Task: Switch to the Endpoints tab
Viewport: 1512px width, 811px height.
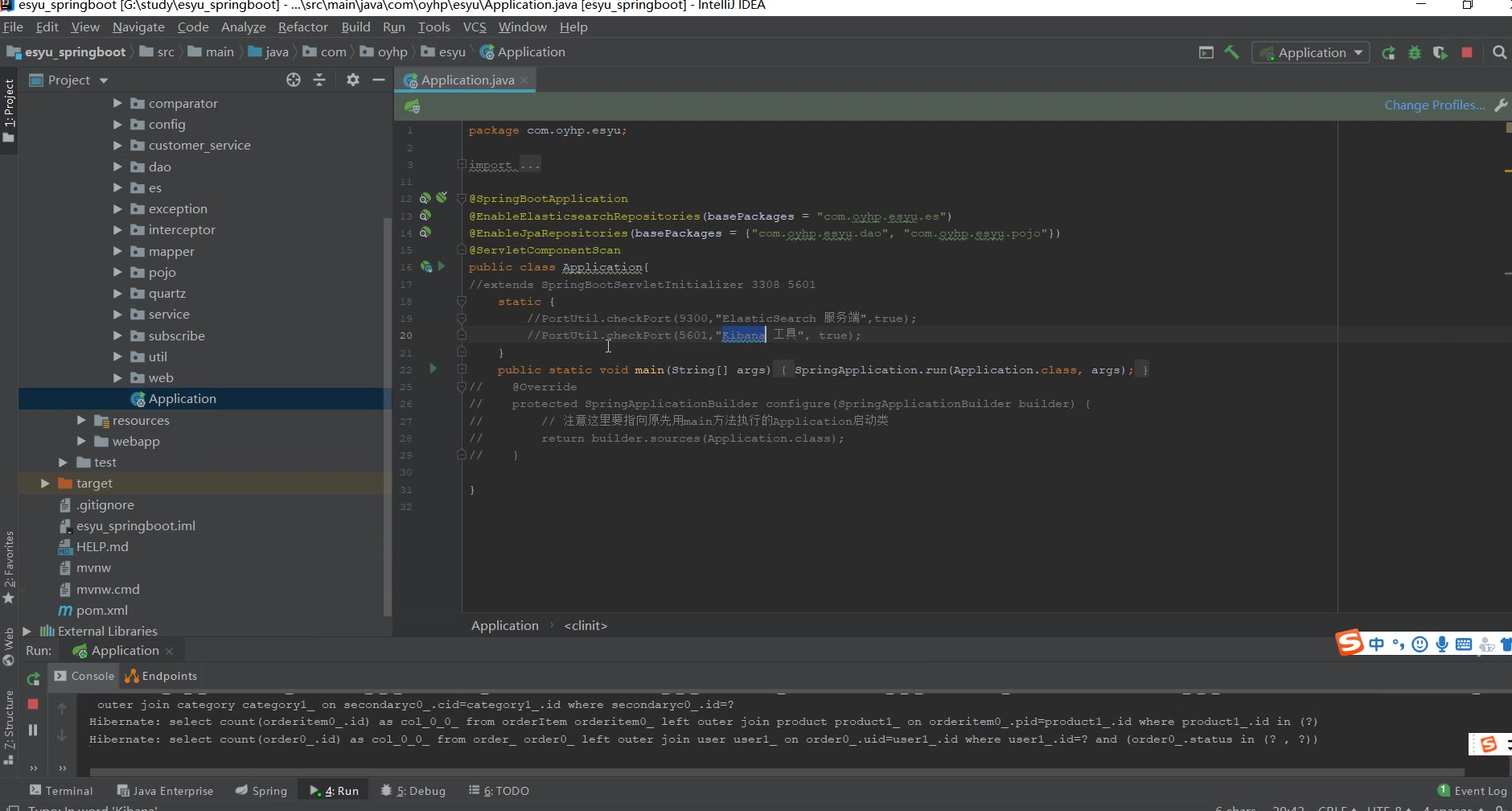Action: 161,676
